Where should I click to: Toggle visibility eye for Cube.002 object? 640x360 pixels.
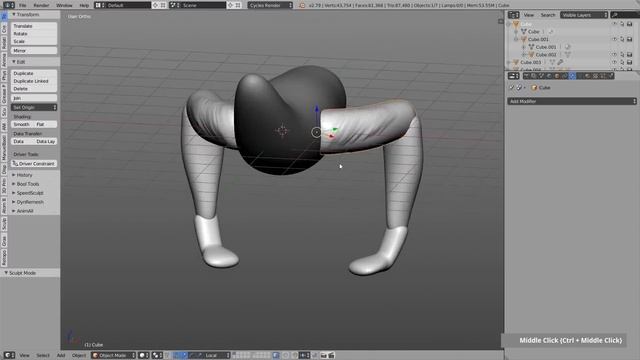click(614, 54)
